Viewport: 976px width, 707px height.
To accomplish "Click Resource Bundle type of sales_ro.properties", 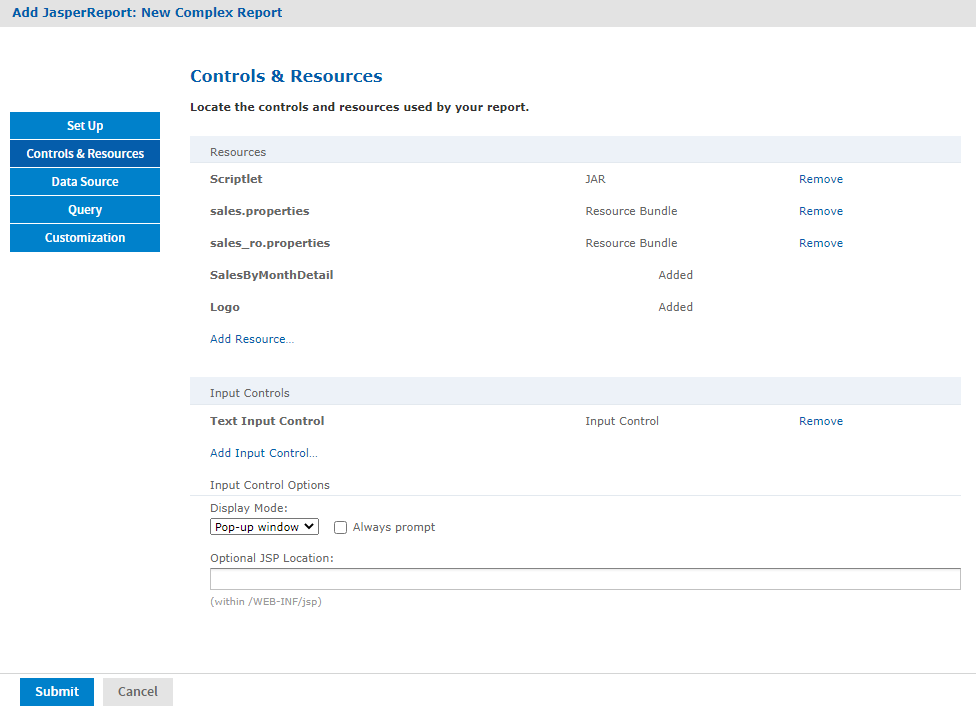I will click(x=631, y=243).
